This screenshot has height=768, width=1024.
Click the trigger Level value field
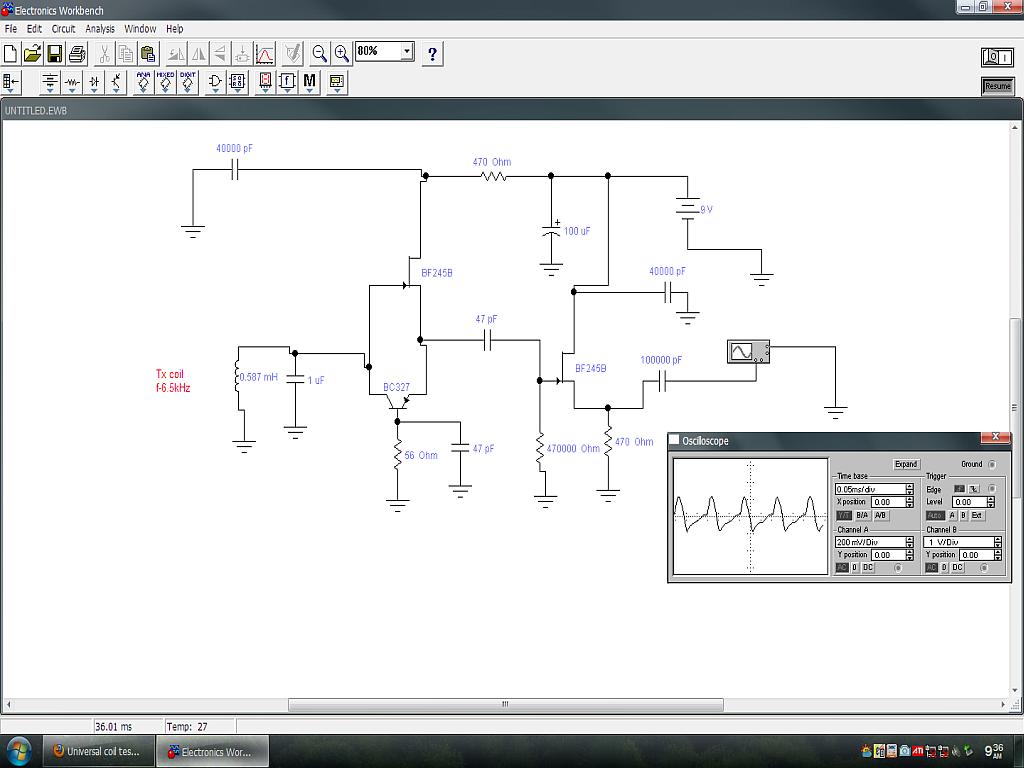969,502
